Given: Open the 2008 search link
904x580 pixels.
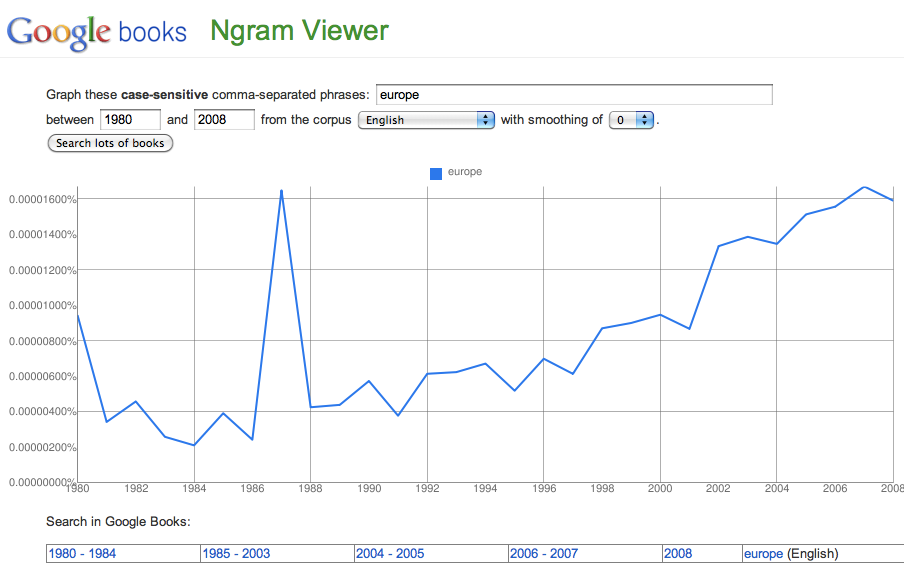Looking at the screenshot, I should (678, 553).
